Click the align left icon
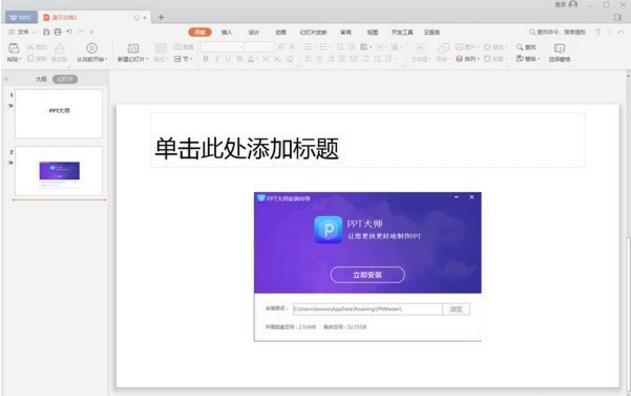 pos(308,59)
